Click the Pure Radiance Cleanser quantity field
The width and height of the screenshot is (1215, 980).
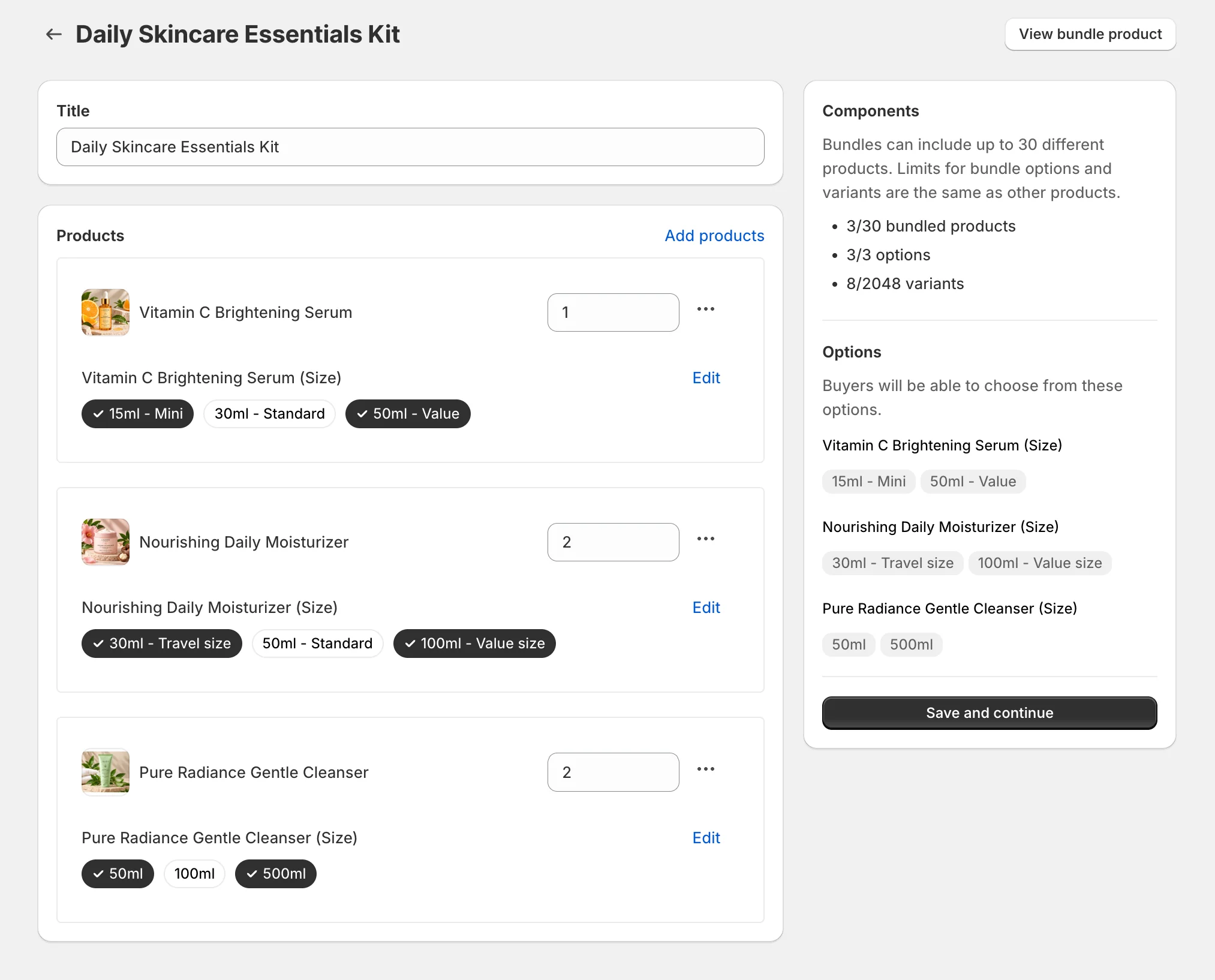613,772
